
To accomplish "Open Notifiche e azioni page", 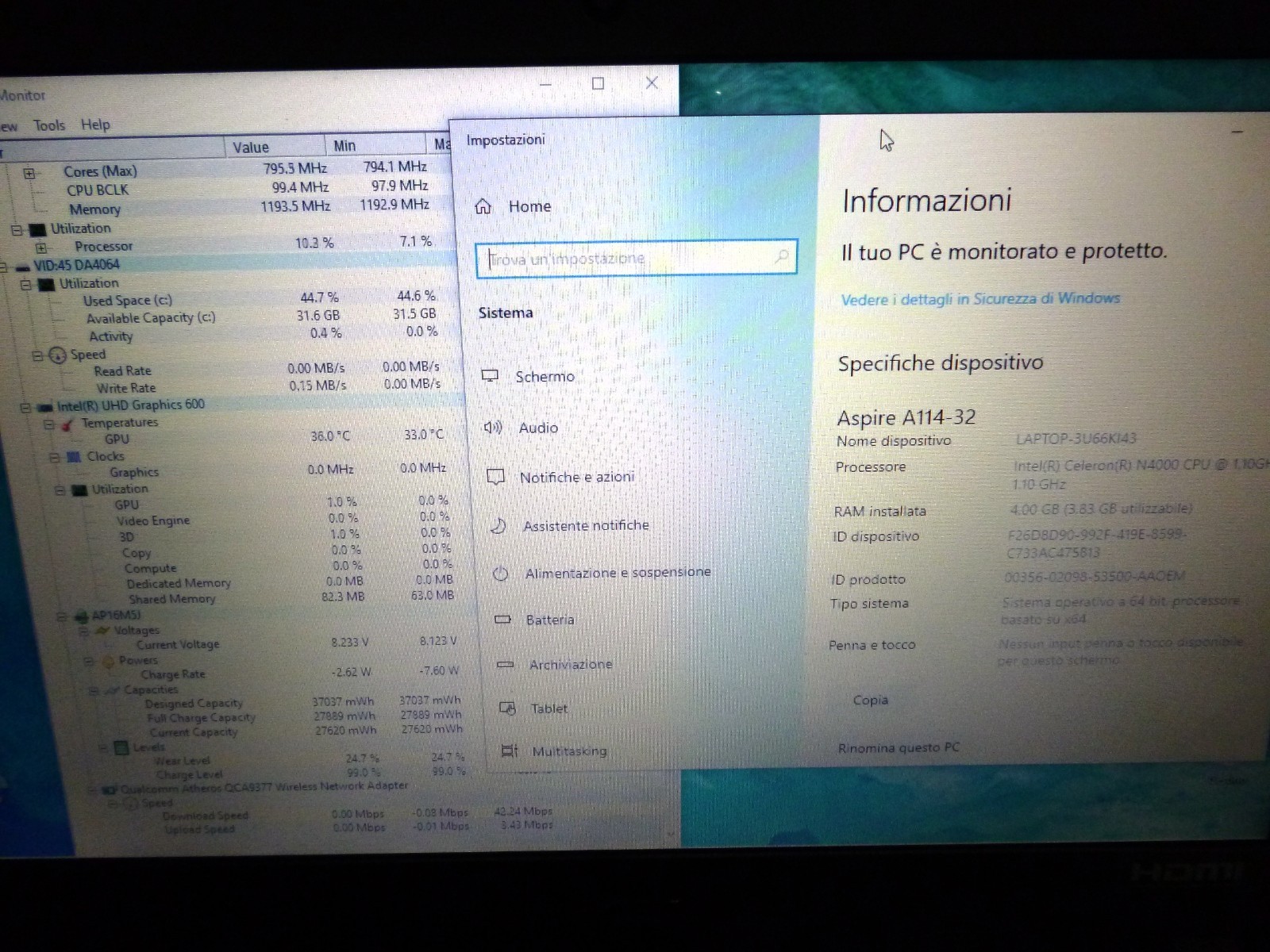I will click(576, 477).
